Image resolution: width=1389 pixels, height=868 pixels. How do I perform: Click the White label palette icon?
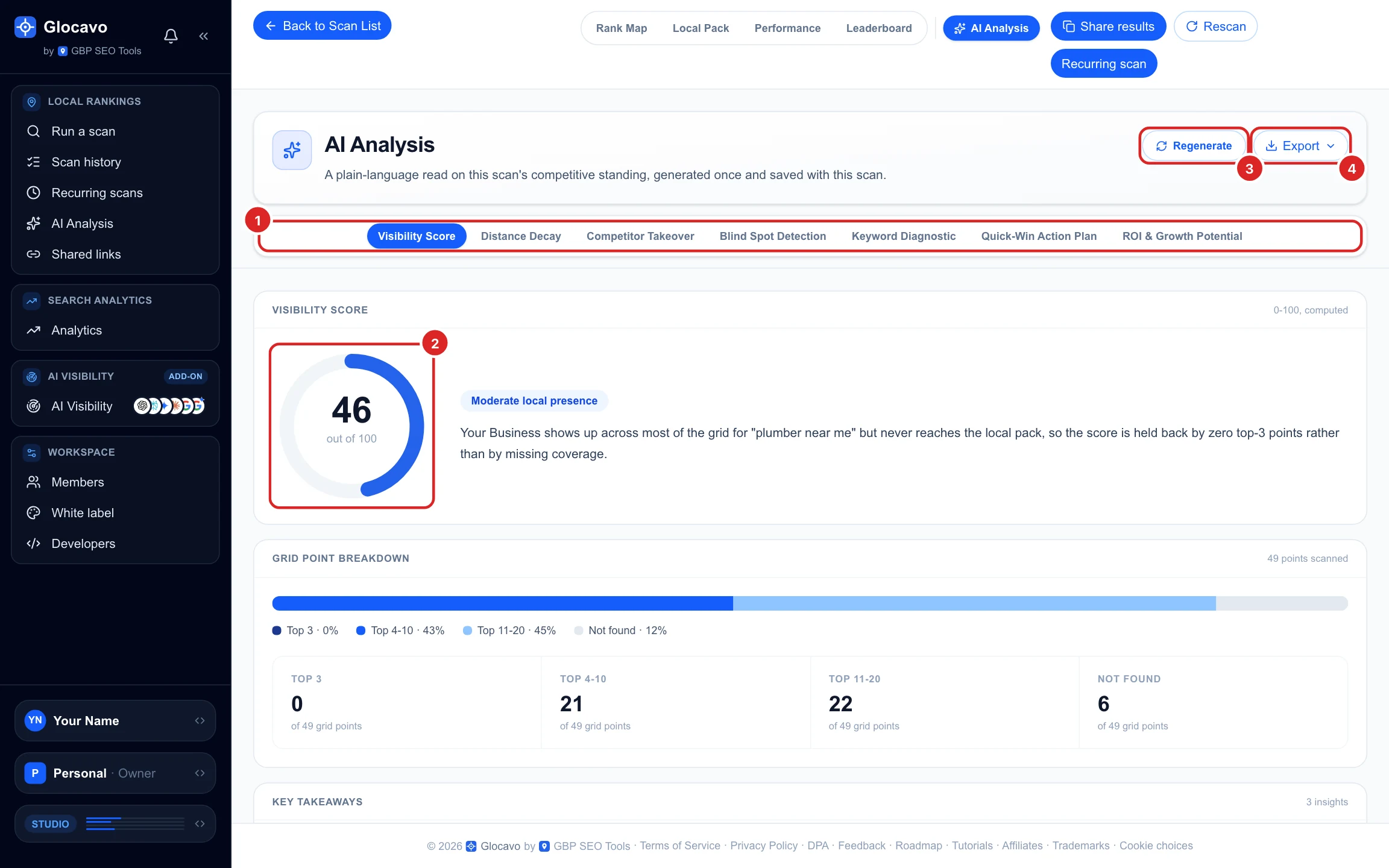[x=34, y=513]
